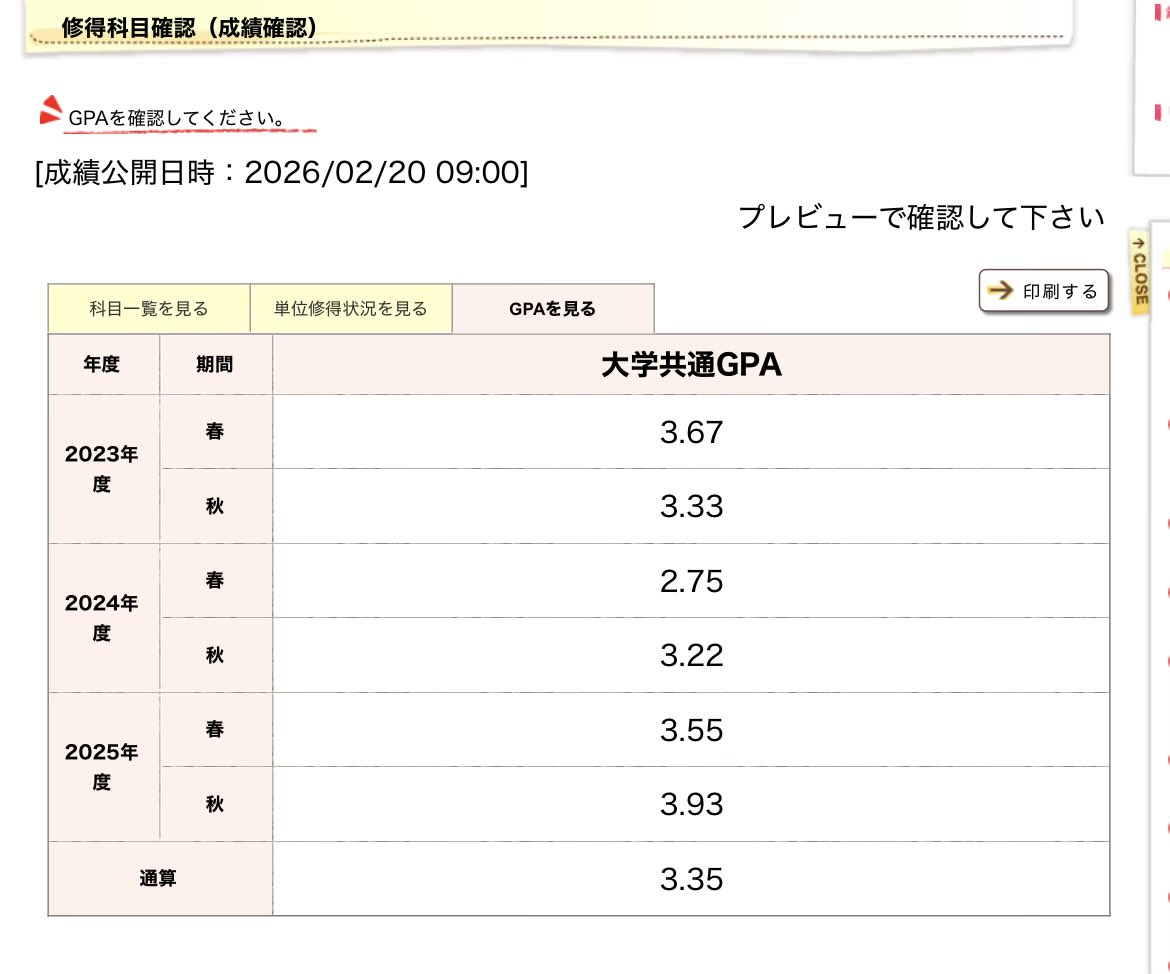
Task: Click the 2024年度 row label
Action: 103,618
